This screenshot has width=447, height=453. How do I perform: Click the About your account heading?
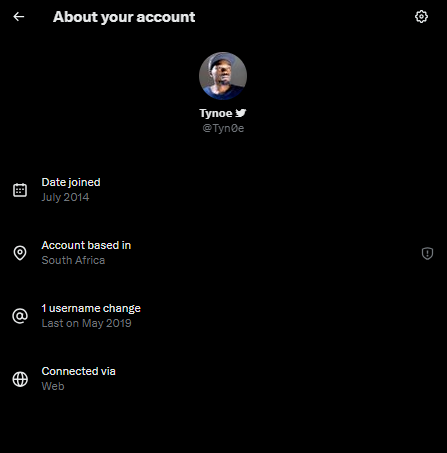[124, 17]
